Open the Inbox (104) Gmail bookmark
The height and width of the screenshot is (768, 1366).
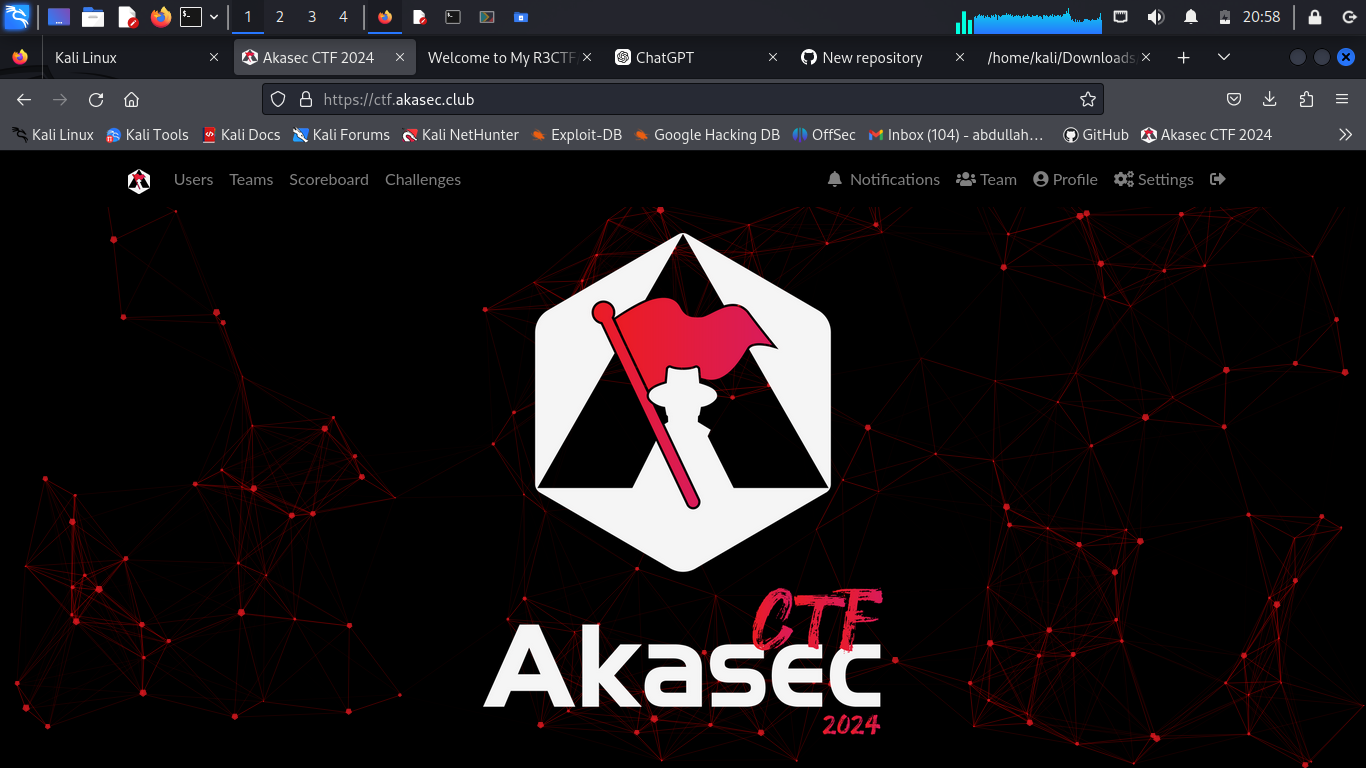[x=956, y=135]
